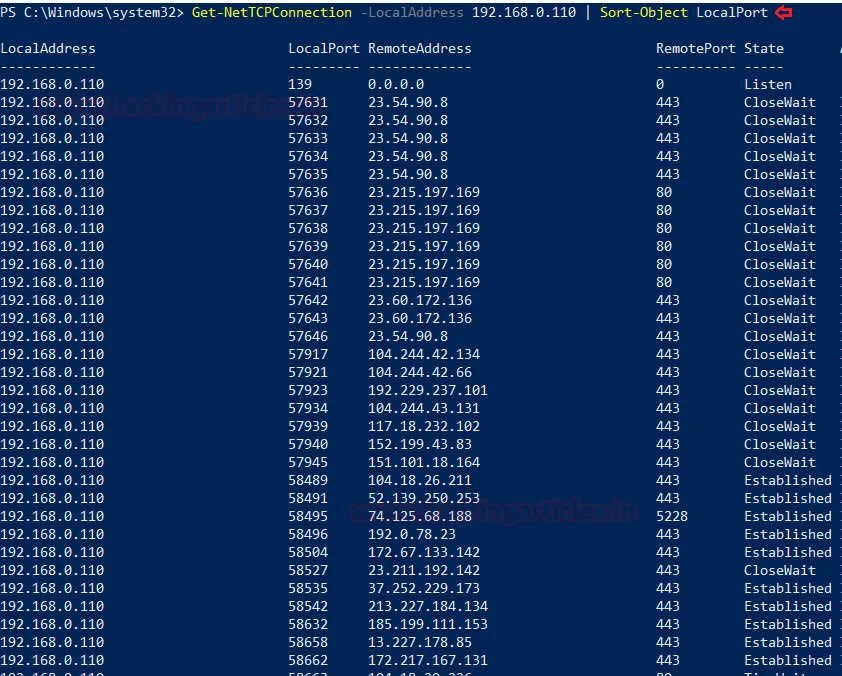The width and height of the screenshot is (842, 676).
Task: Click remote port 5228 value
Action: 672,516
